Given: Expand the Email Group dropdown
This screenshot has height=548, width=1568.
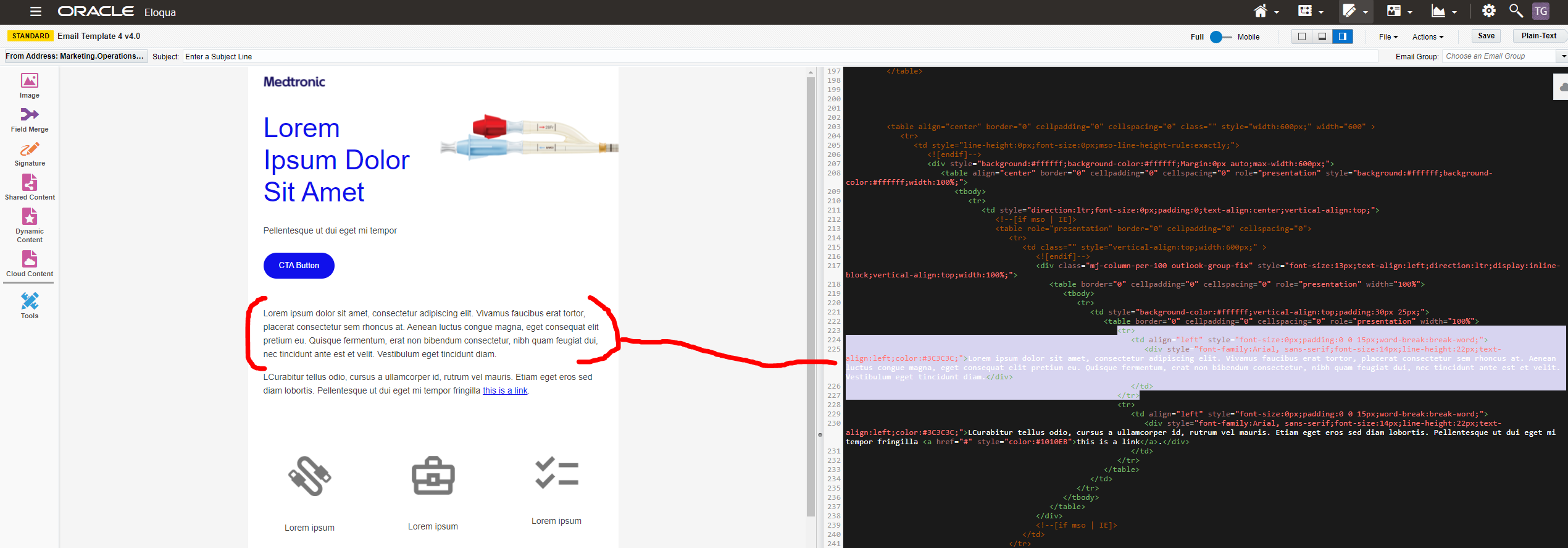Looking at the screenshot, I should pos(1563,56).
